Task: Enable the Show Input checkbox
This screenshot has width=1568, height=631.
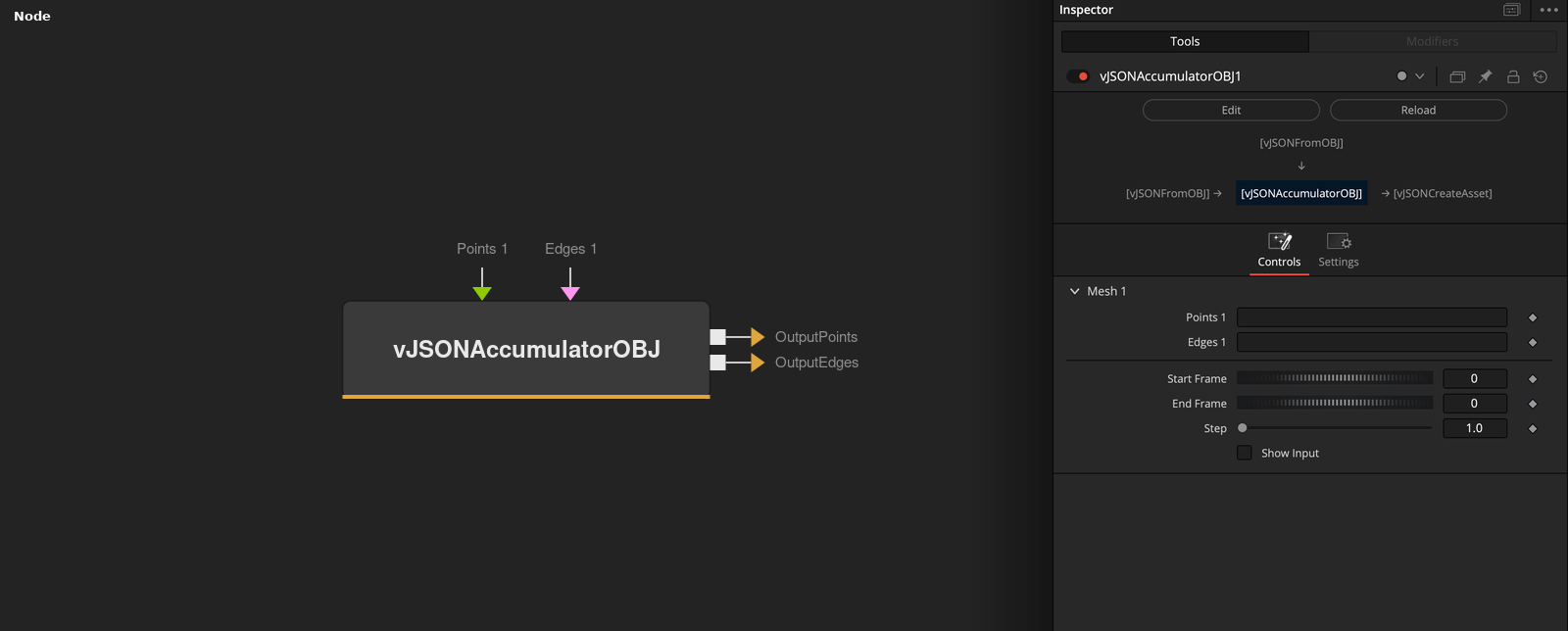Action: [x=1245, y=453]
